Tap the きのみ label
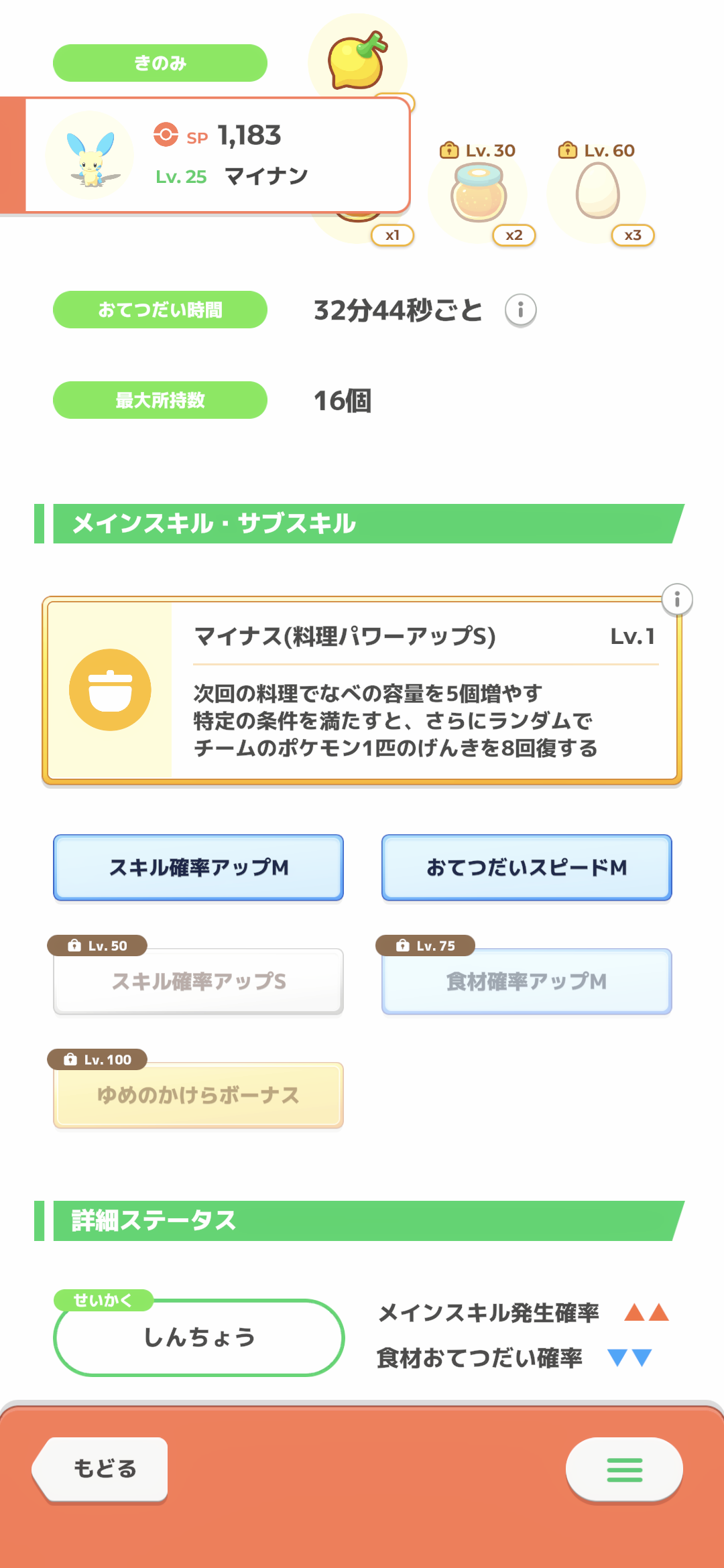Screen dimensions: 724x1568 160,63
